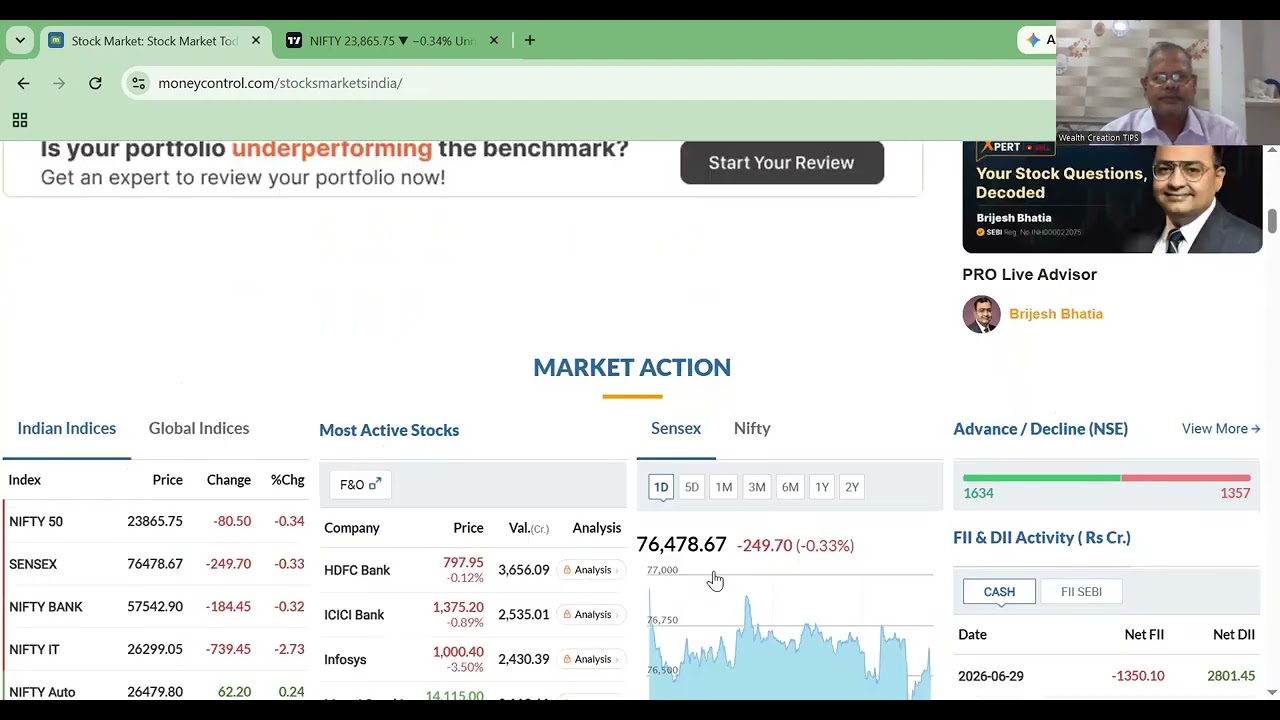Open the F&O external link button
1280x720 pixels.
point(360,484)
